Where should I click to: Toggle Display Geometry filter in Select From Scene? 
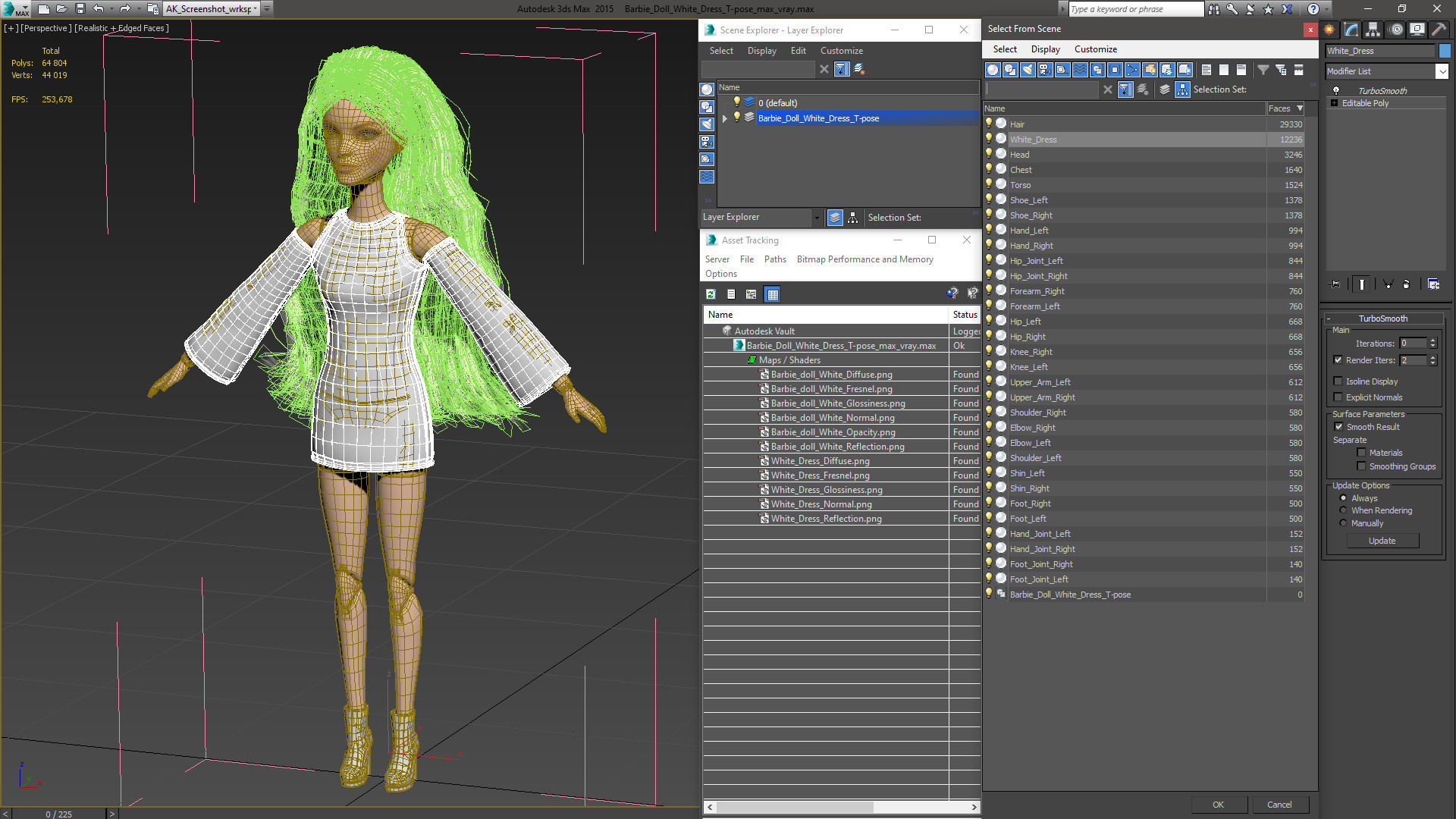coord(993,70)
